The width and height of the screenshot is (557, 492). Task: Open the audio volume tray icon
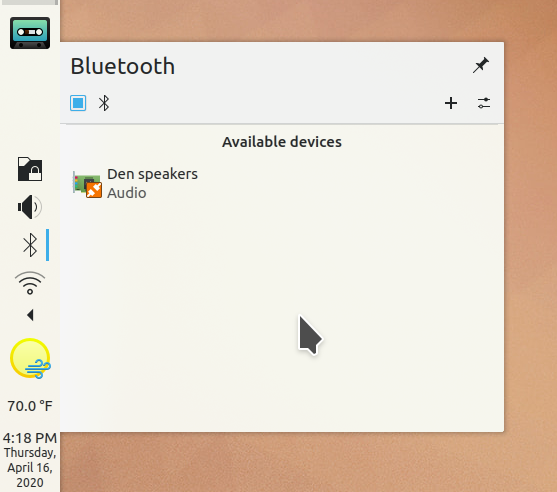[30, 207]
